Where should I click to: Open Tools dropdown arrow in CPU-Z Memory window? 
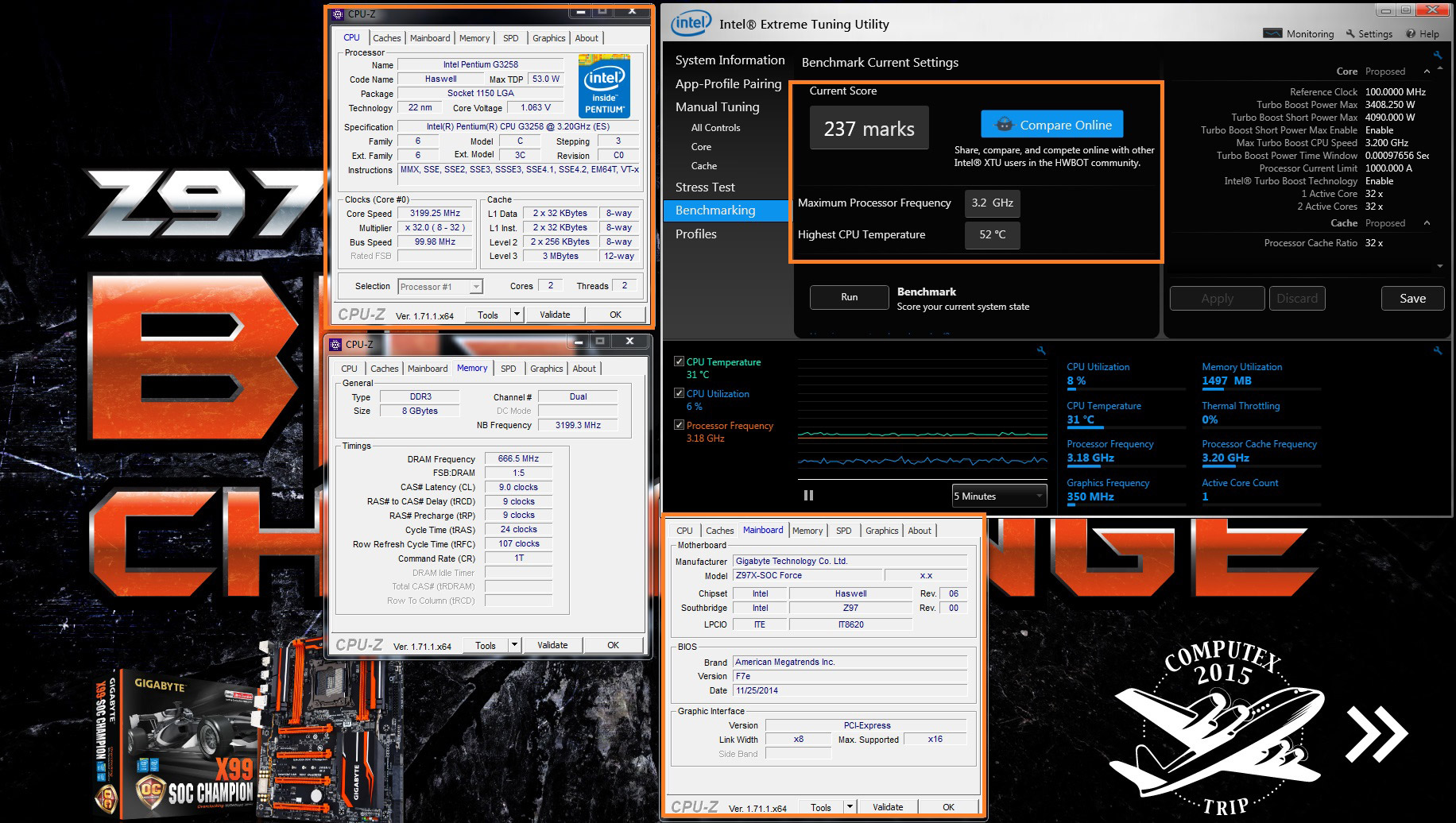[514, 645]
